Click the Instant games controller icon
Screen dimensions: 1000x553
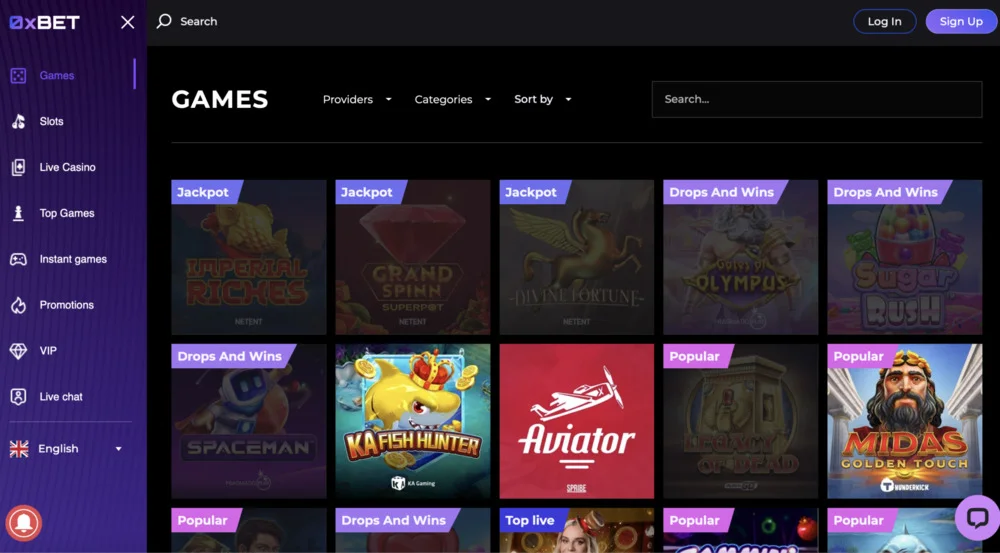[18, 259]
